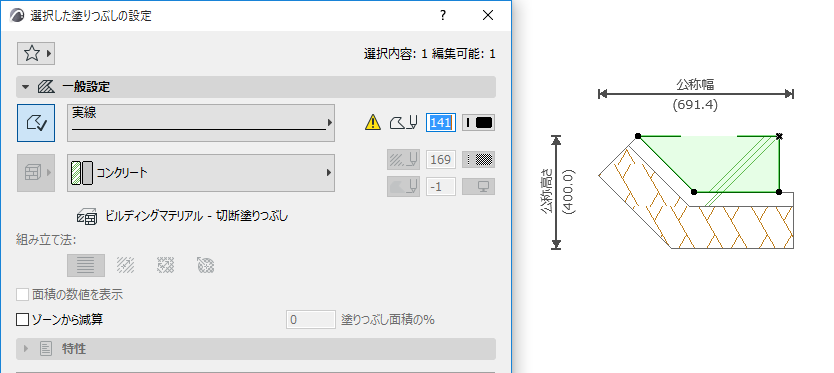Click the (691.4) width value
The image size is (834, 373).
point(695,105)
